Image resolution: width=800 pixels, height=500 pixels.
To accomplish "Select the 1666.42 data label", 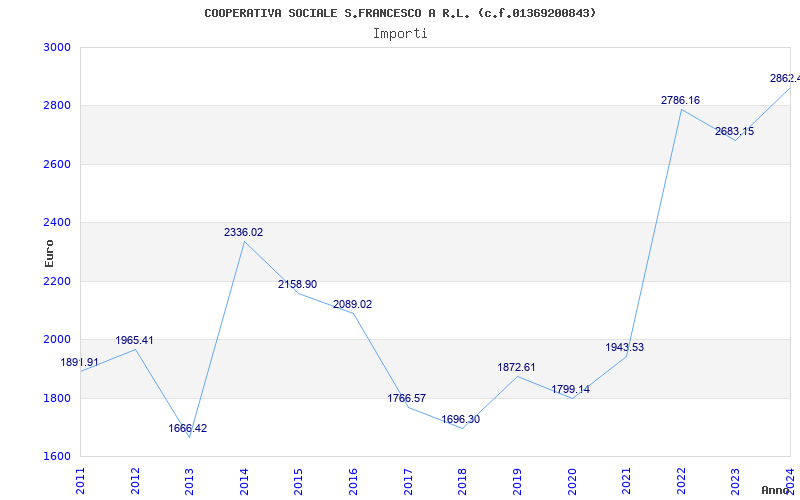I will [x=188, y=429].
